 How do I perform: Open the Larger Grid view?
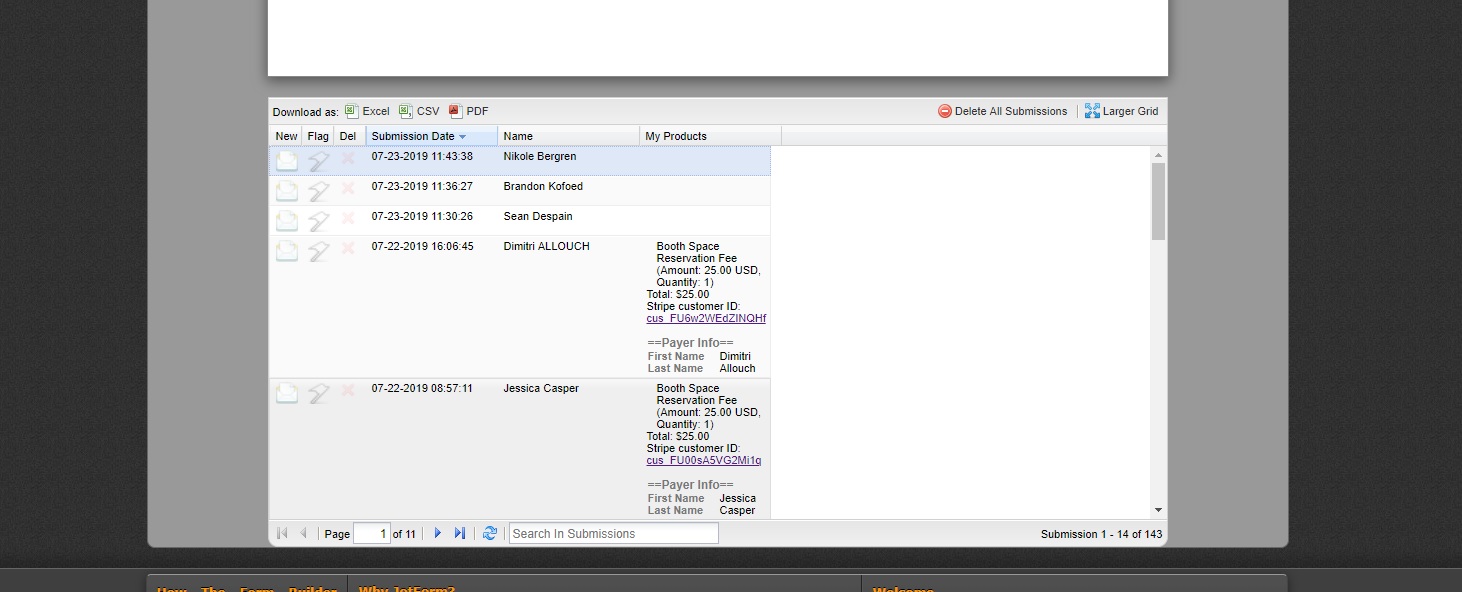pos(1121,111)
